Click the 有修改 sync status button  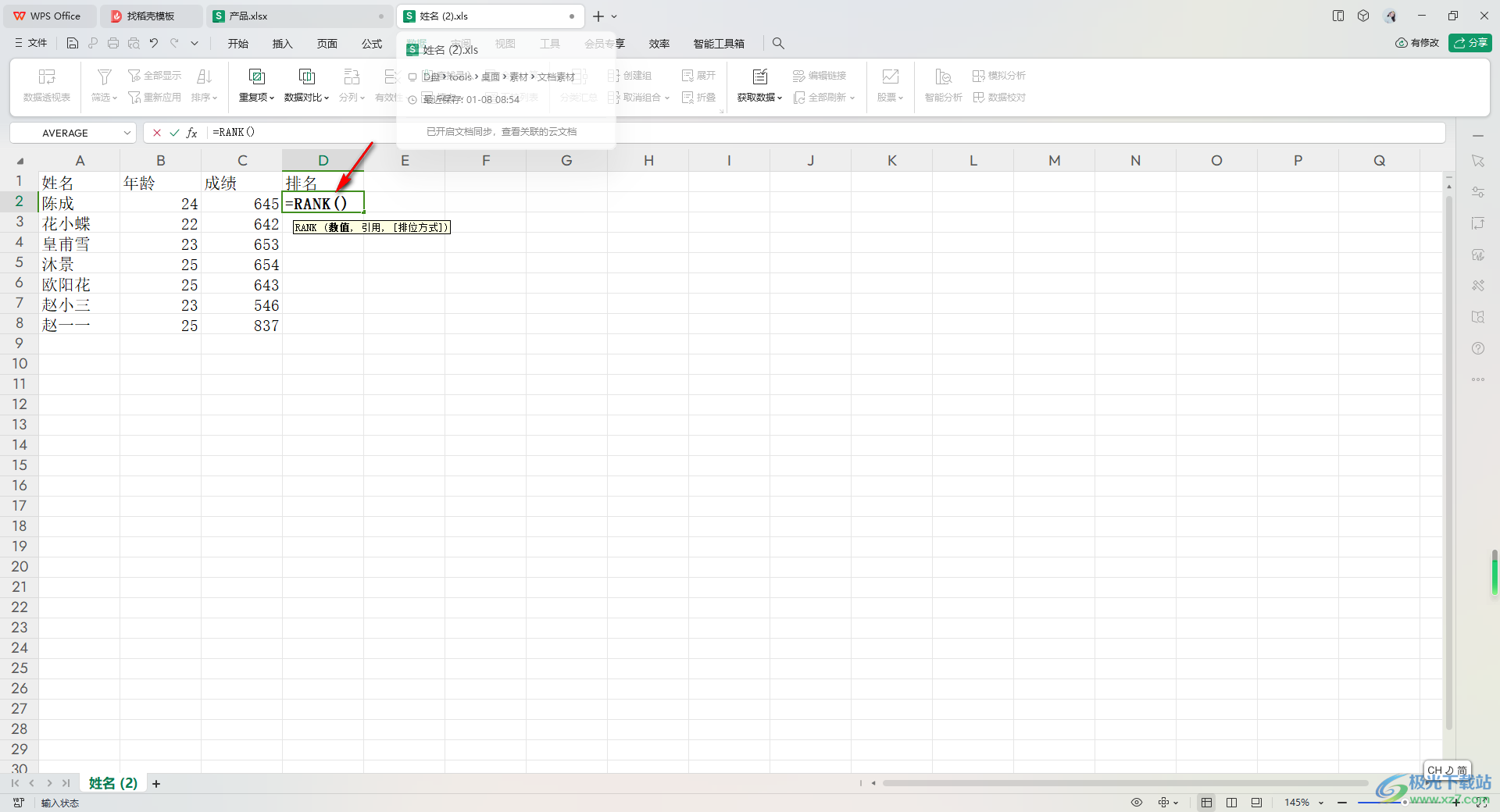(1417, 43)
